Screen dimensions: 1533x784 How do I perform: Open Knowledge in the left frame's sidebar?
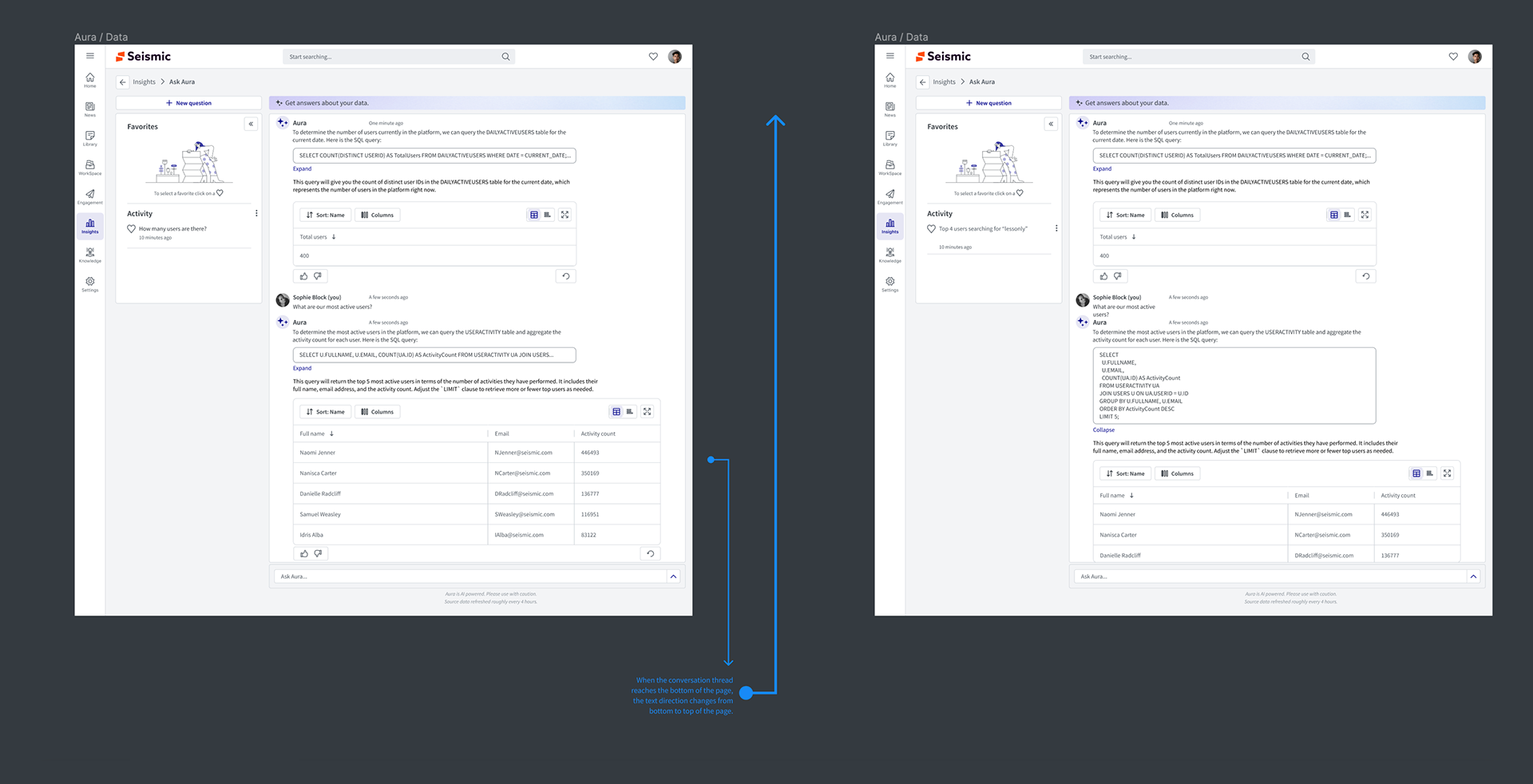[x=90, y=255]
